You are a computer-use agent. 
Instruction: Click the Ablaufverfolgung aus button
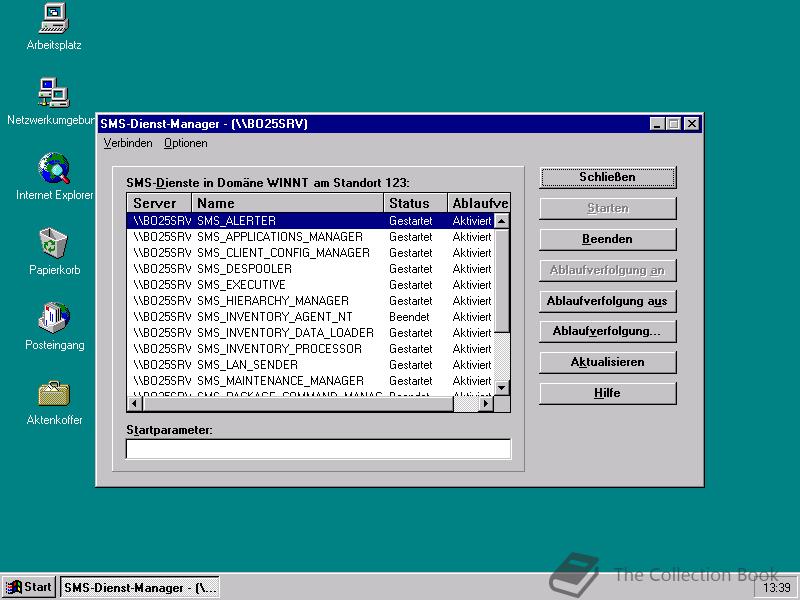pyautogui.click(x=608, y=301)
